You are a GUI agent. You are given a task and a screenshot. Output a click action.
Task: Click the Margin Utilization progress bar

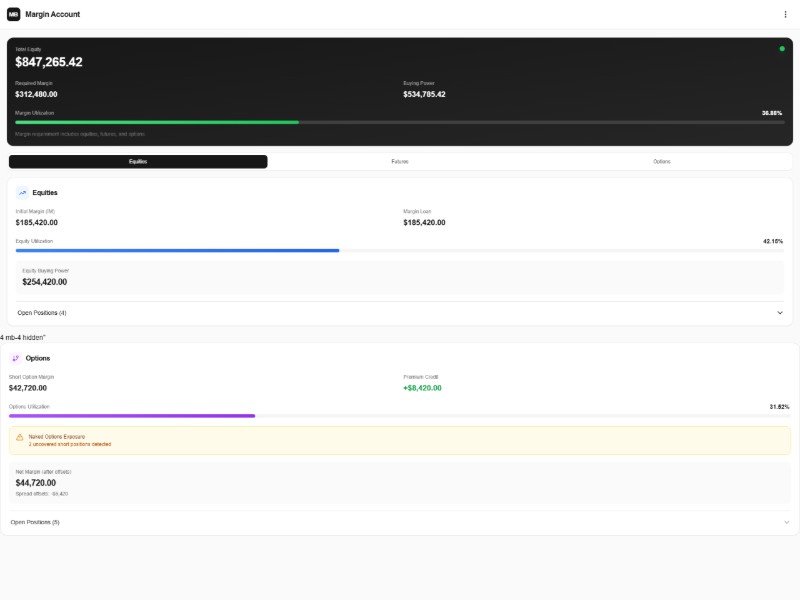(x=400, y=122)
